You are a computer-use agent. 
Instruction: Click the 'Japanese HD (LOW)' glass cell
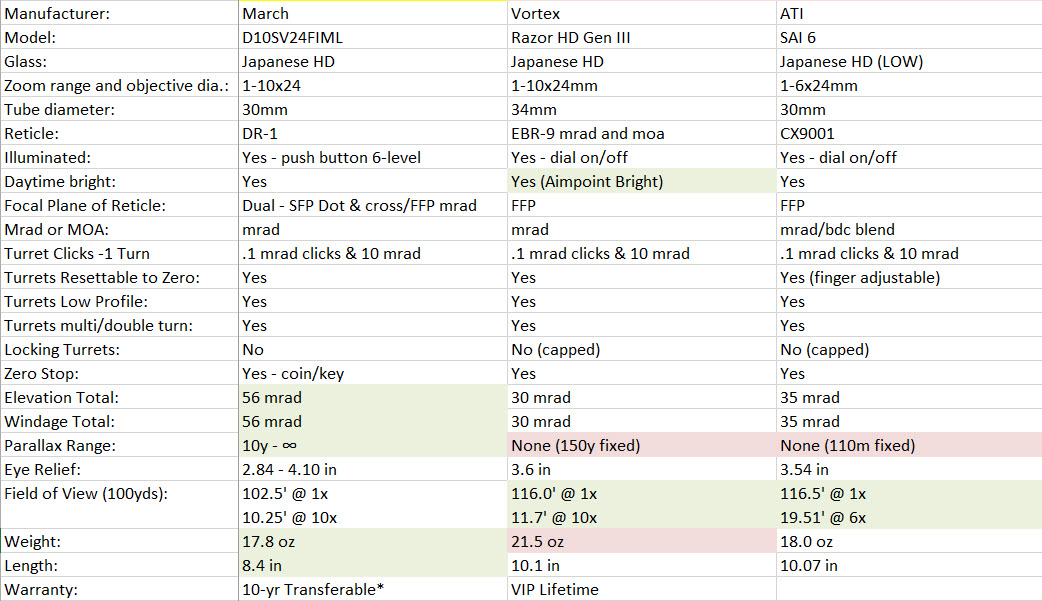click(x=909, y=61)
